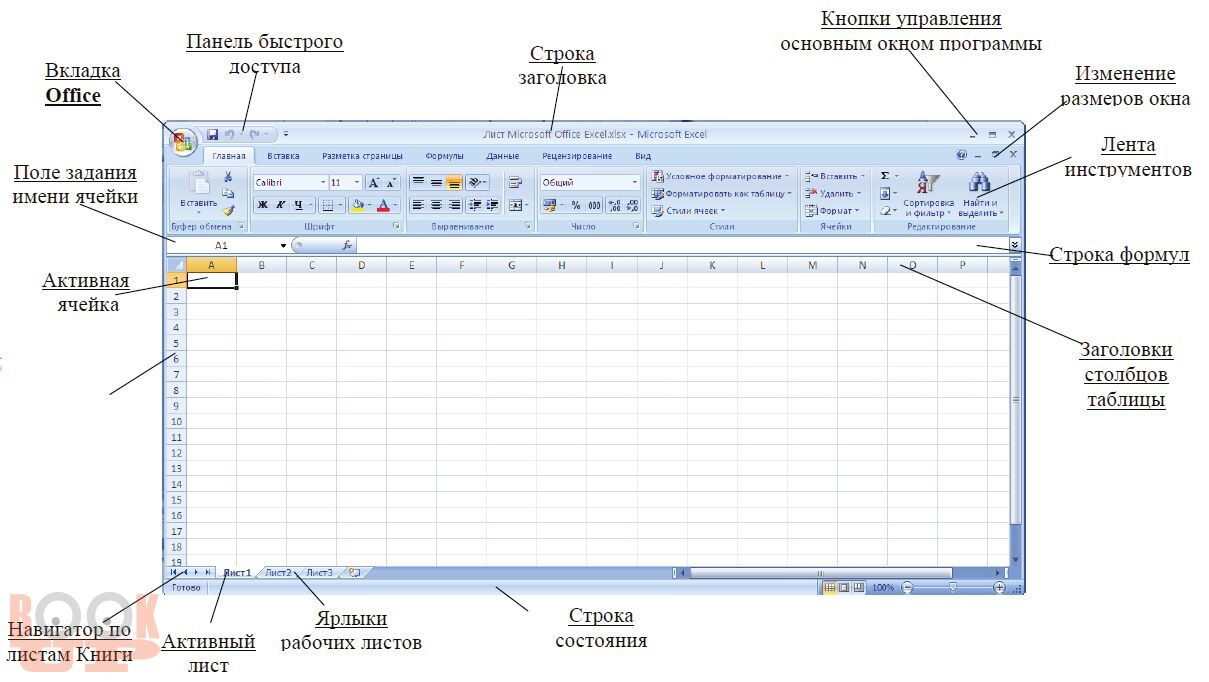1209x682 pixels.
Task: Expand the formula bar with double chevron
Action: 1015,244
